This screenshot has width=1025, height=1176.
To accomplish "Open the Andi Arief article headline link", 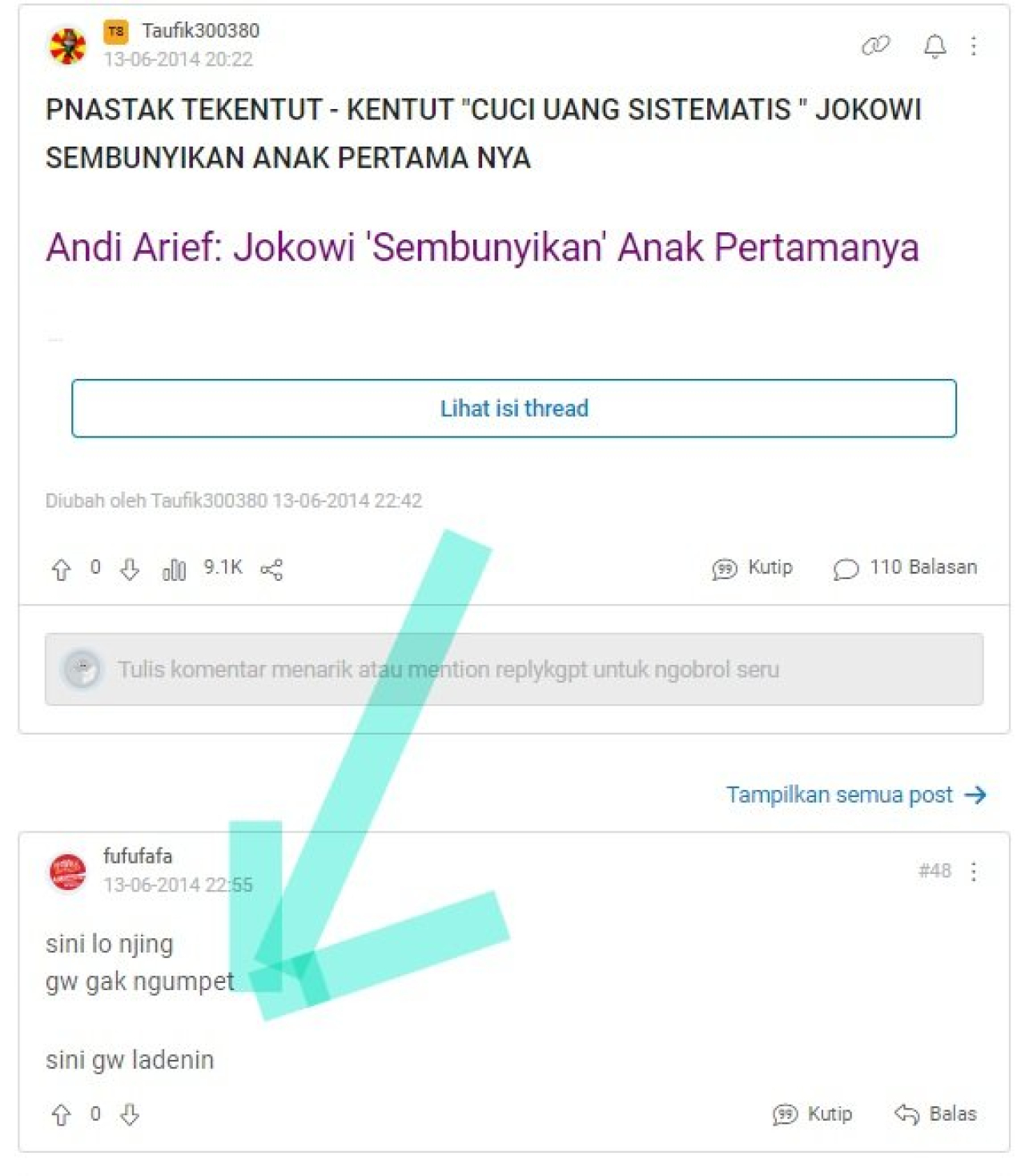I will point(482,247).
